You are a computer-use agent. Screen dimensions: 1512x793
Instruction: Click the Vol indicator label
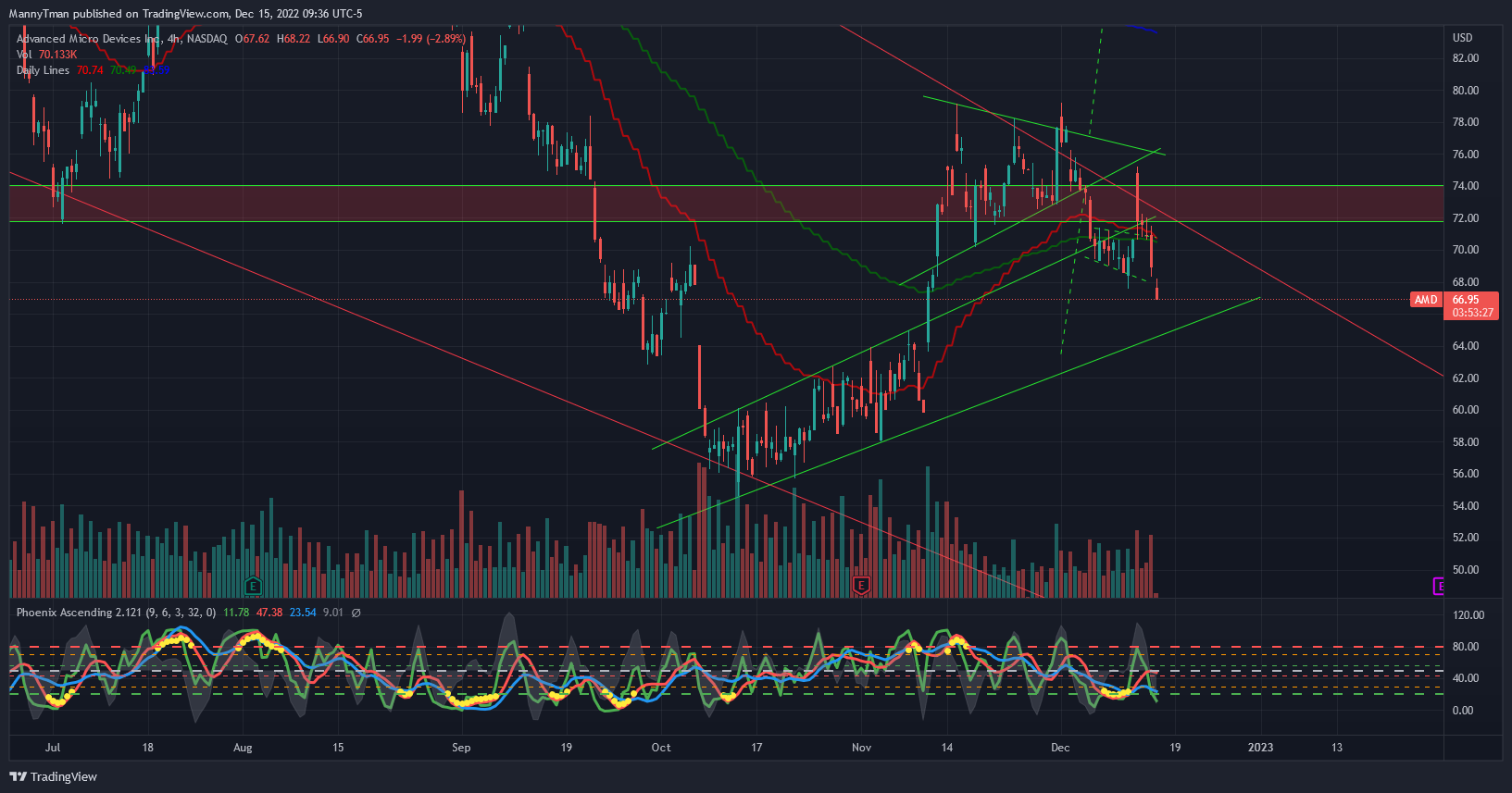24,55
